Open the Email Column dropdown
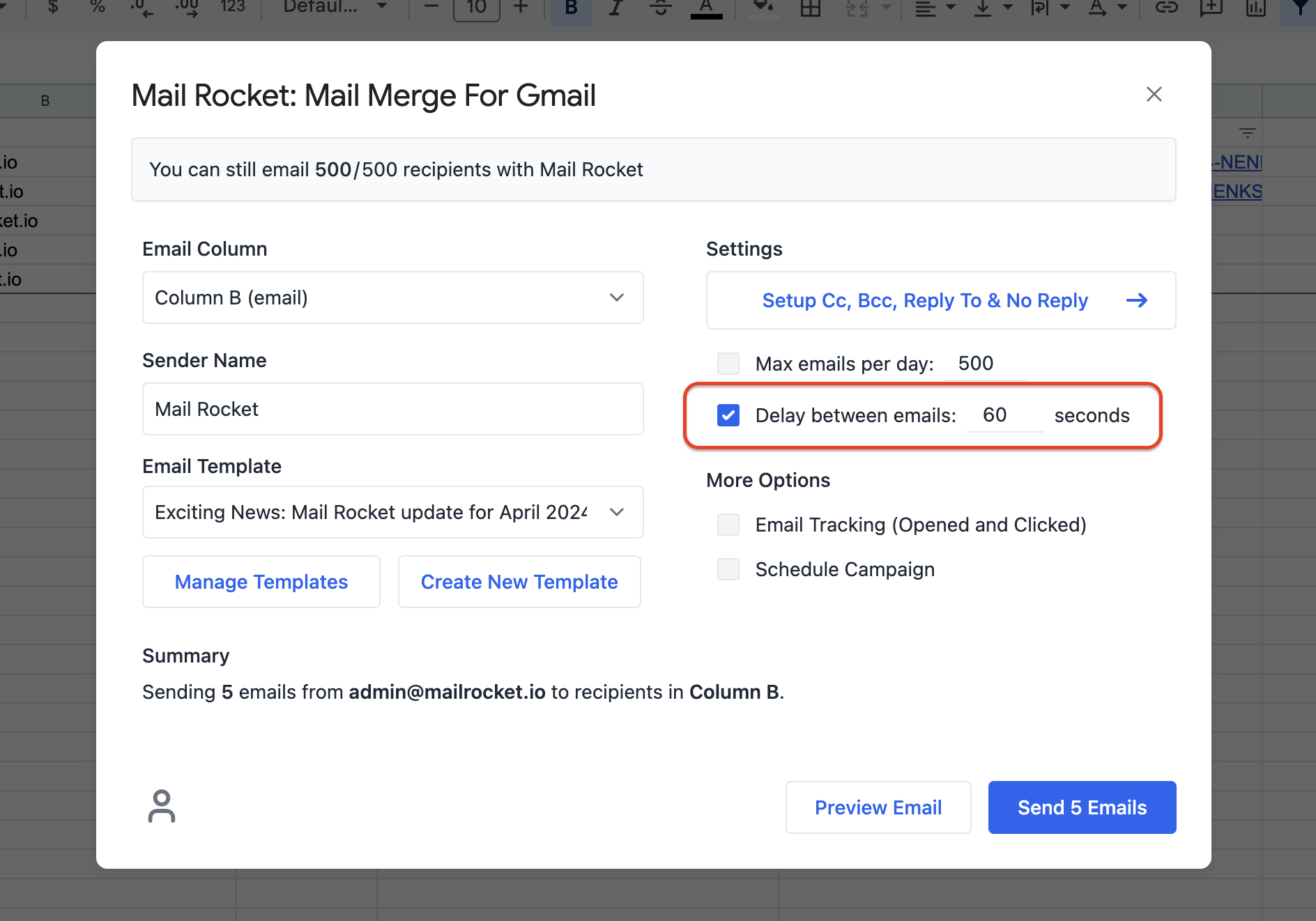 coord(392,297)
